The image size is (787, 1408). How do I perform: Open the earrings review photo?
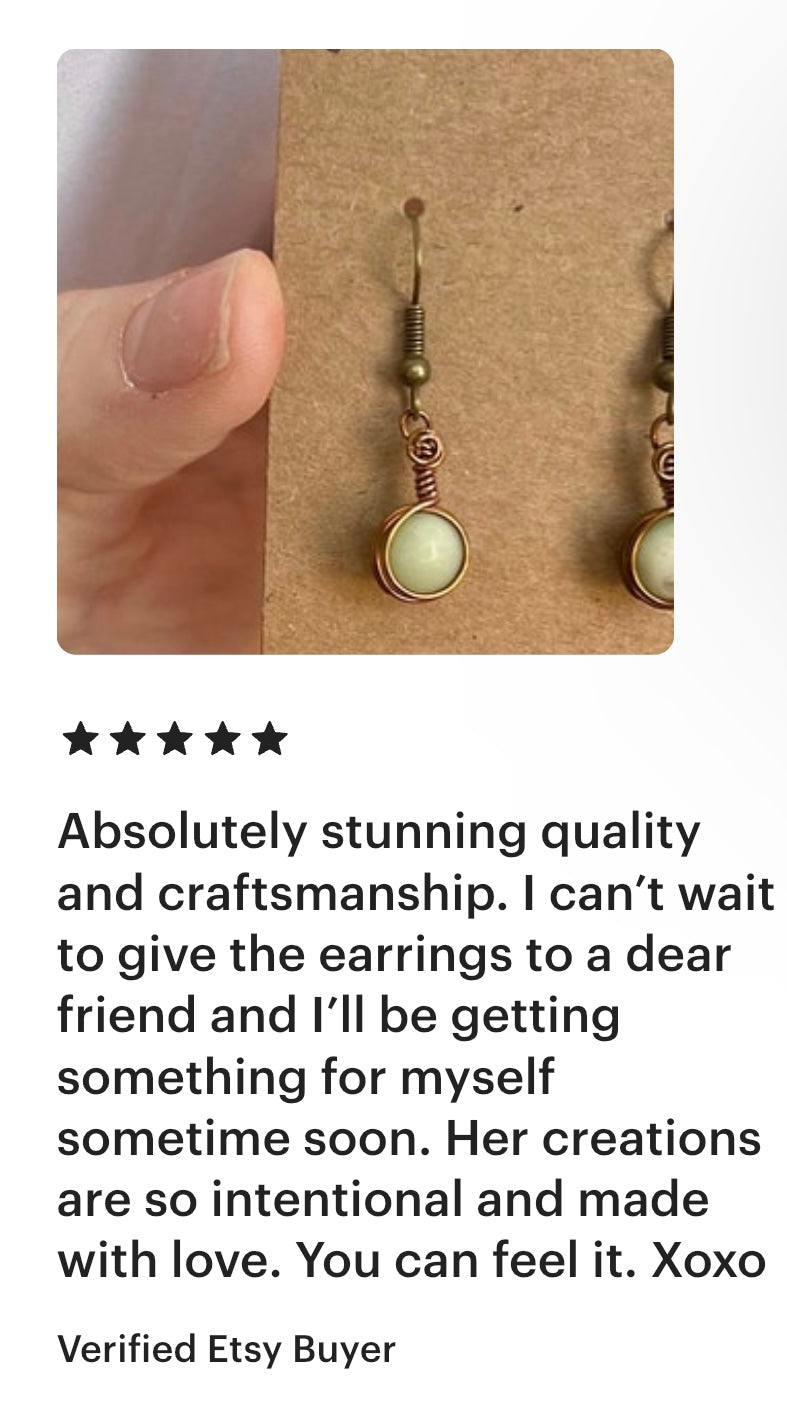[365, 351]
